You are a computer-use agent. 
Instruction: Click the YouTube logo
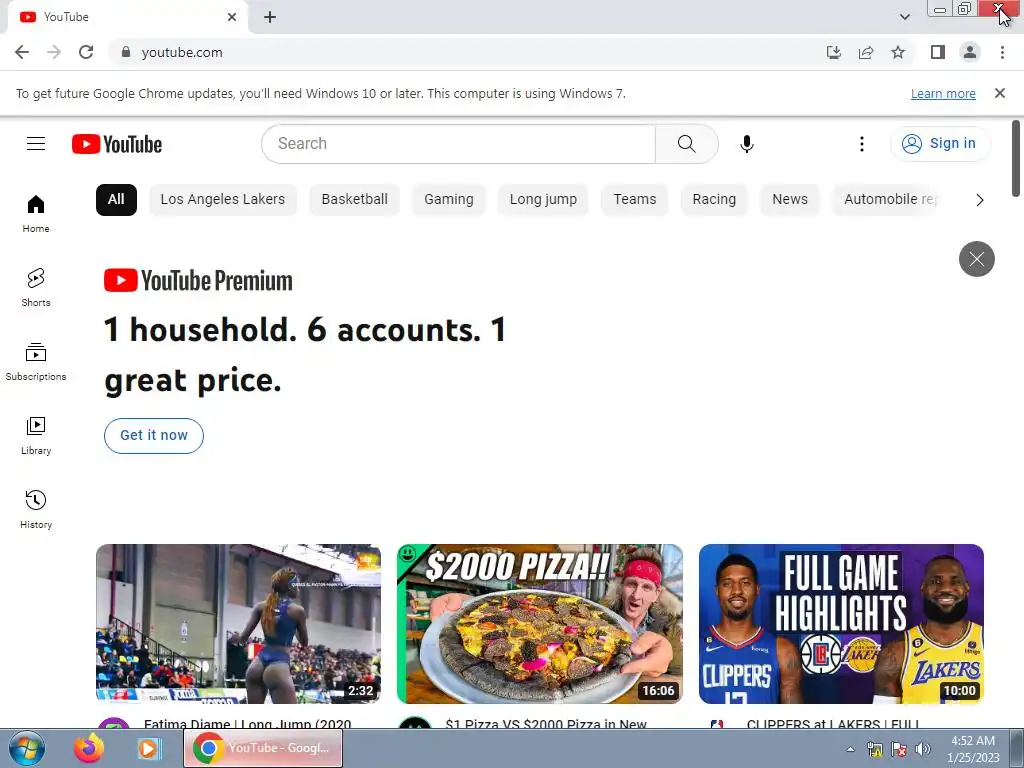point(117,144)
